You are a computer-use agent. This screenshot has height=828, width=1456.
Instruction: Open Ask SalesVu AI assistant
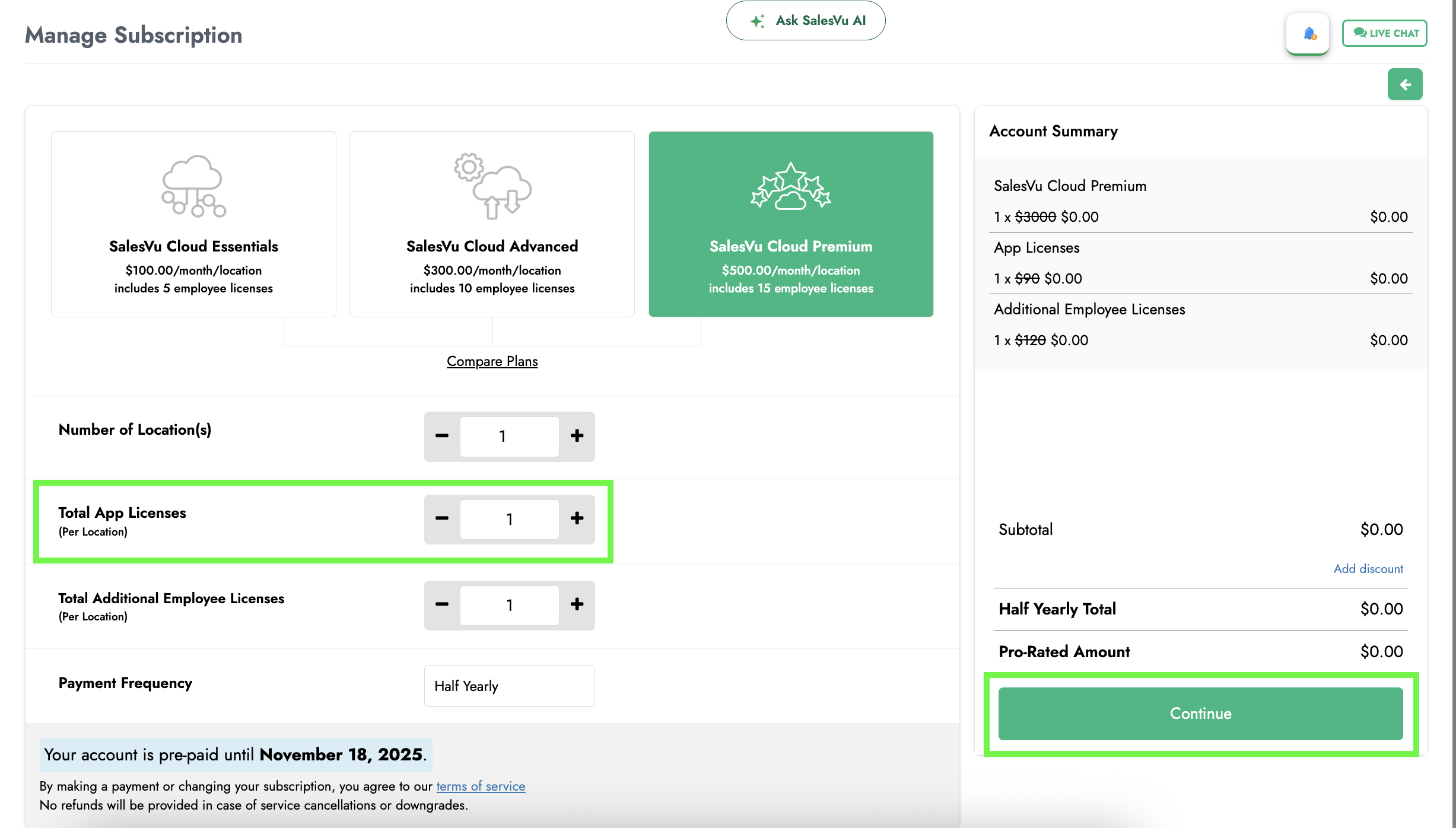[x=805, y=21]
